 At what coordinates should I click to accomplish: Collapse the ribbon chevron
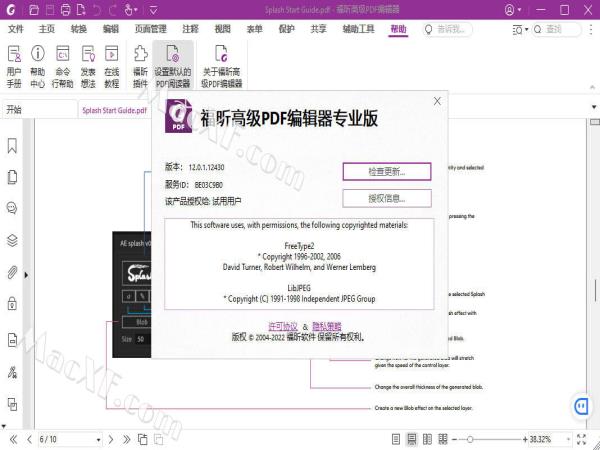(x=592, y=88)
